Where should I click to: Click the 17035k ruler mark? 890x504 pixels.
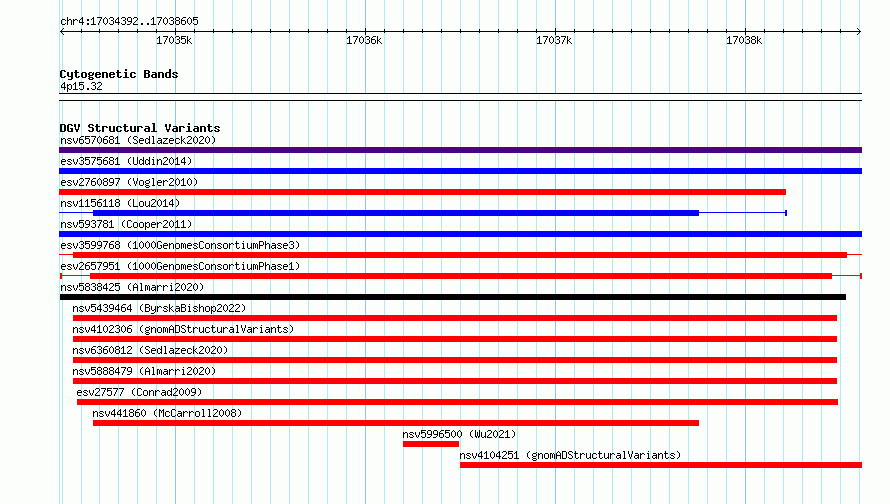click(x=174, y=40)
